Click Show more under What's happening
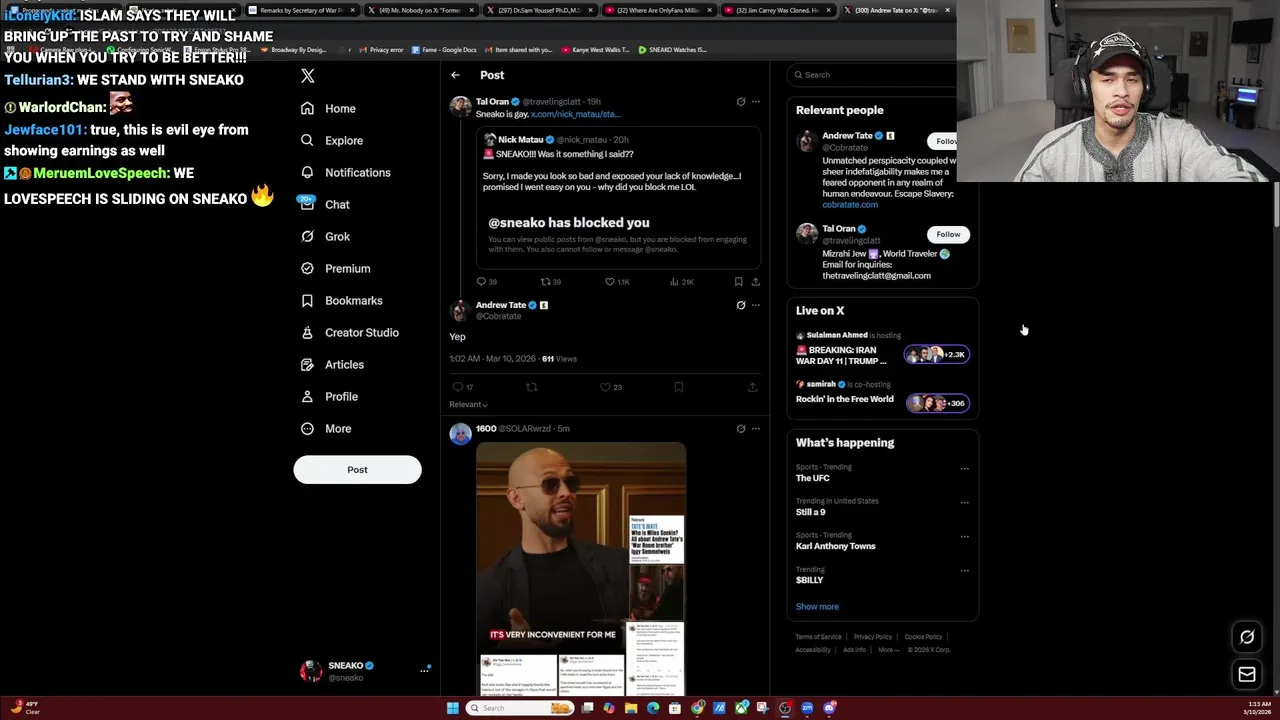1280x720 pixels. click(817, 607)
